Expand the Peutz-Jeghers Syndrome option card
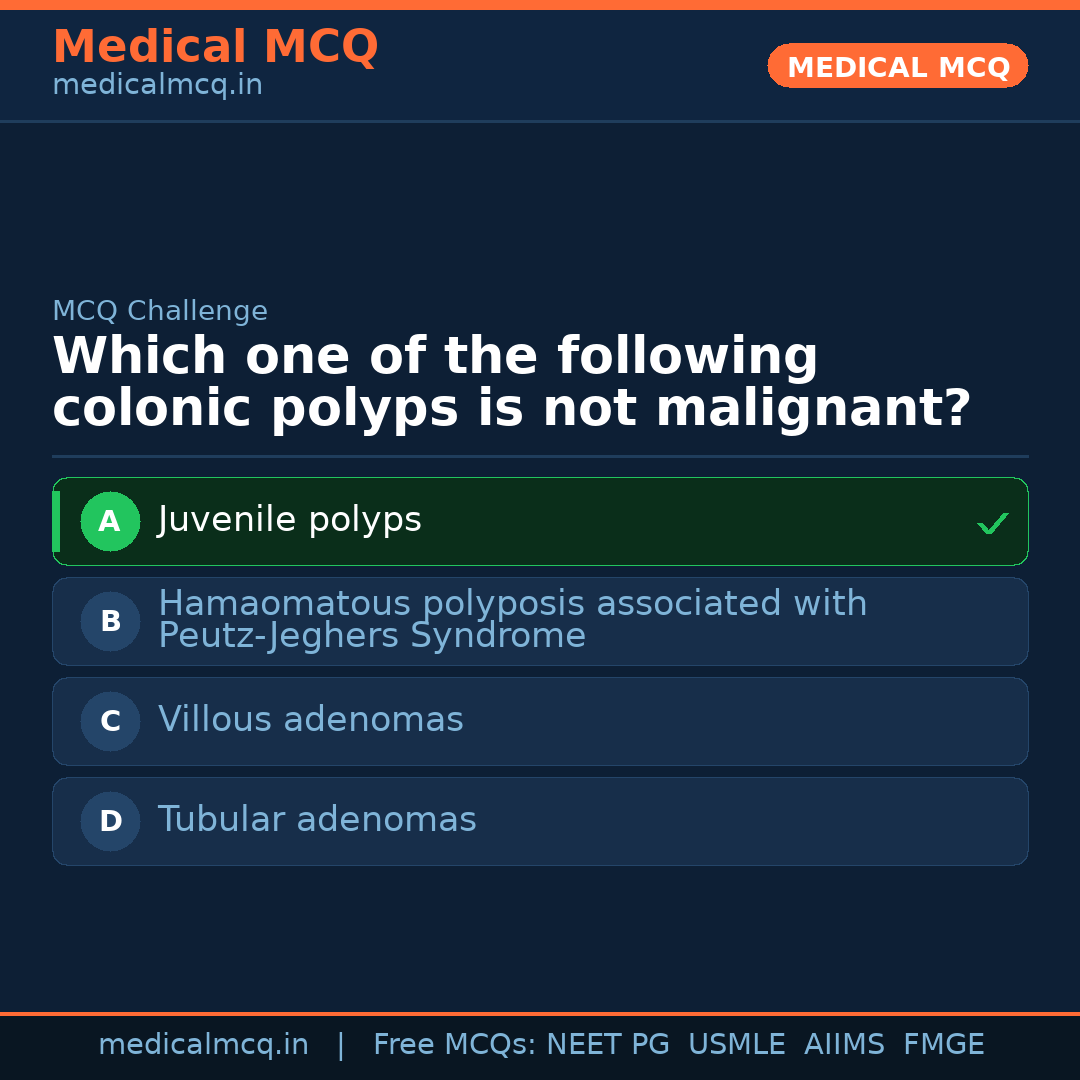This screenshot has width=1080, height=1080. tap(540, 621)
